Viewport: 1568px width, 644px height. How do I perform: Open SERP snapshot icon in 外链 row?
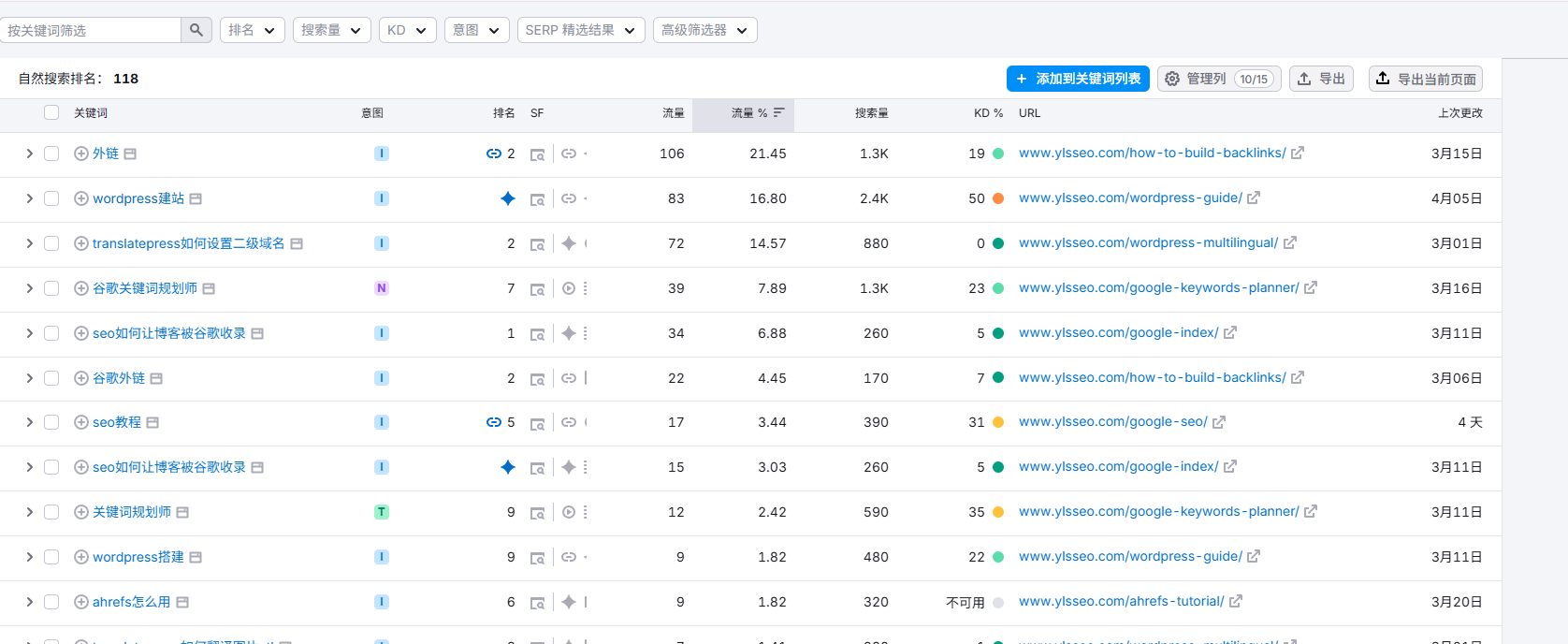click(x=538, y=154)
